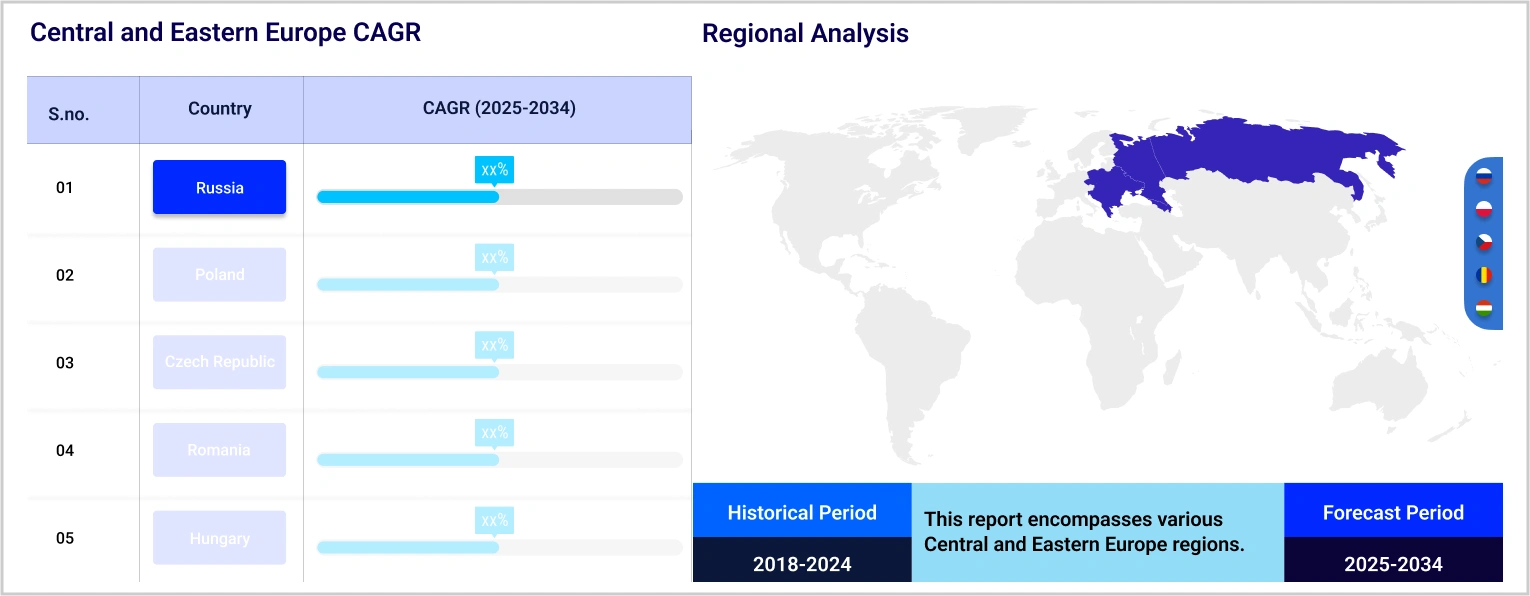
Task: Click the Romania CAGR progress bar
Action: click(x=499, y=460)
